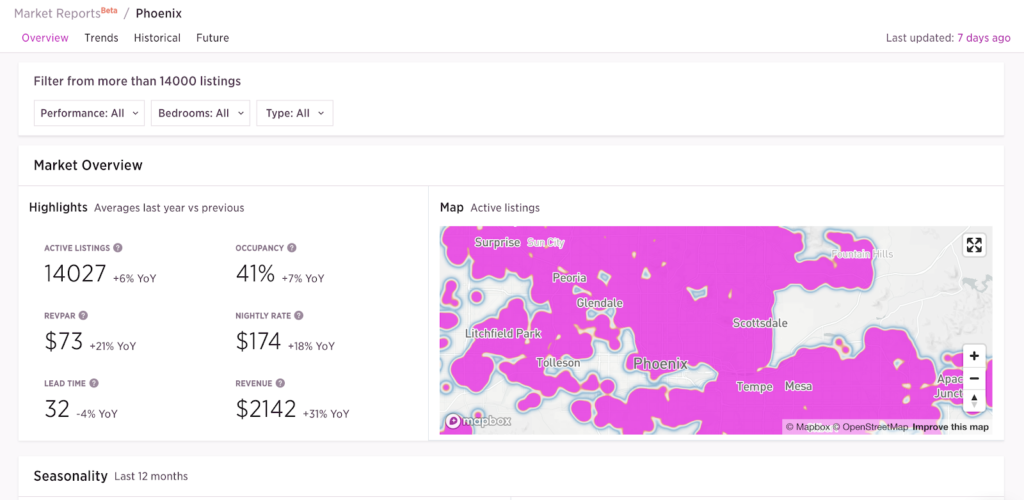
Task: Click Litchfield Park label on the map
Action: tap(504, 334)
